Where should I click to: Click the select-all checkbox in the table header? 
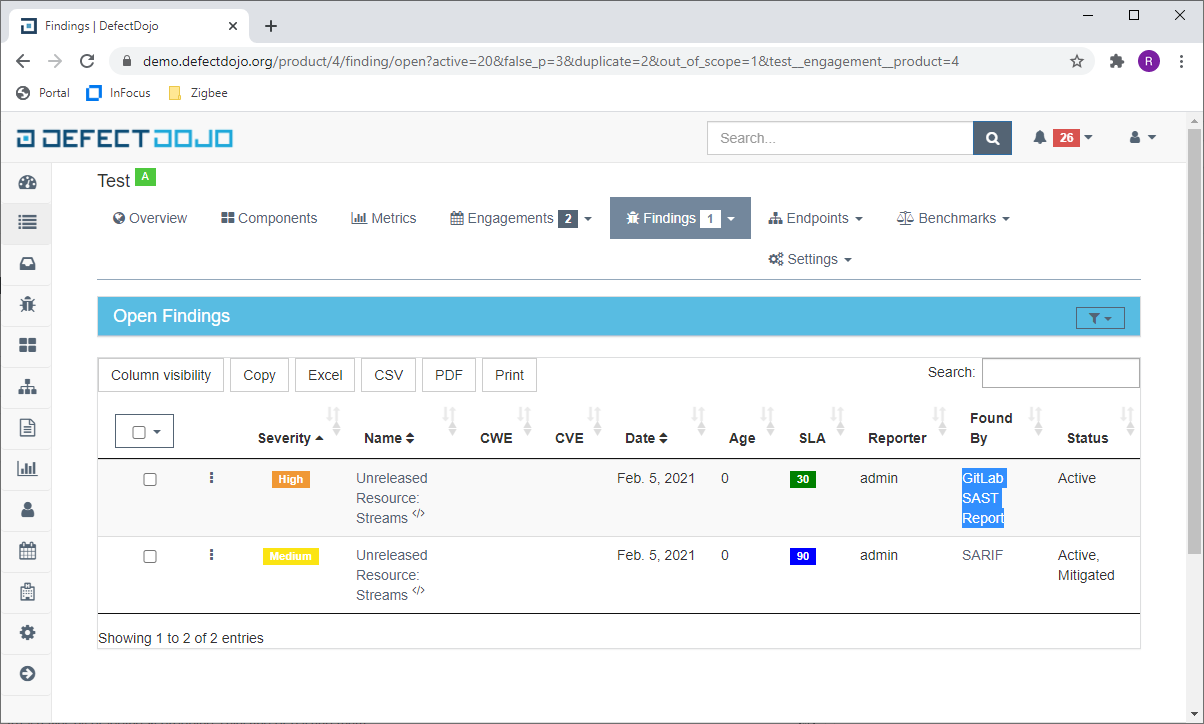coord(137,430)
